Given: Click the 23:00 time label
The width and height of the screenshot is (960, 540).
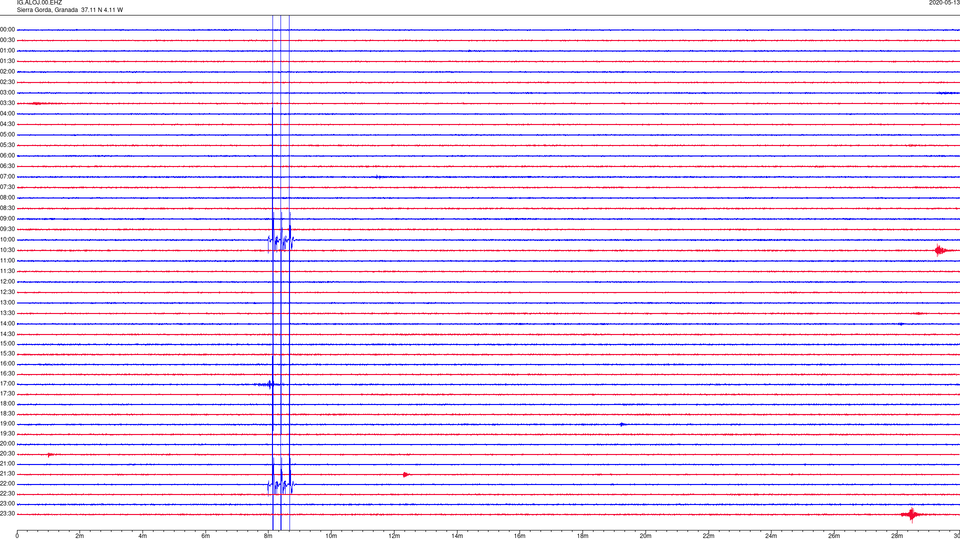Looking at the screenshot, I should click(7, 504).
